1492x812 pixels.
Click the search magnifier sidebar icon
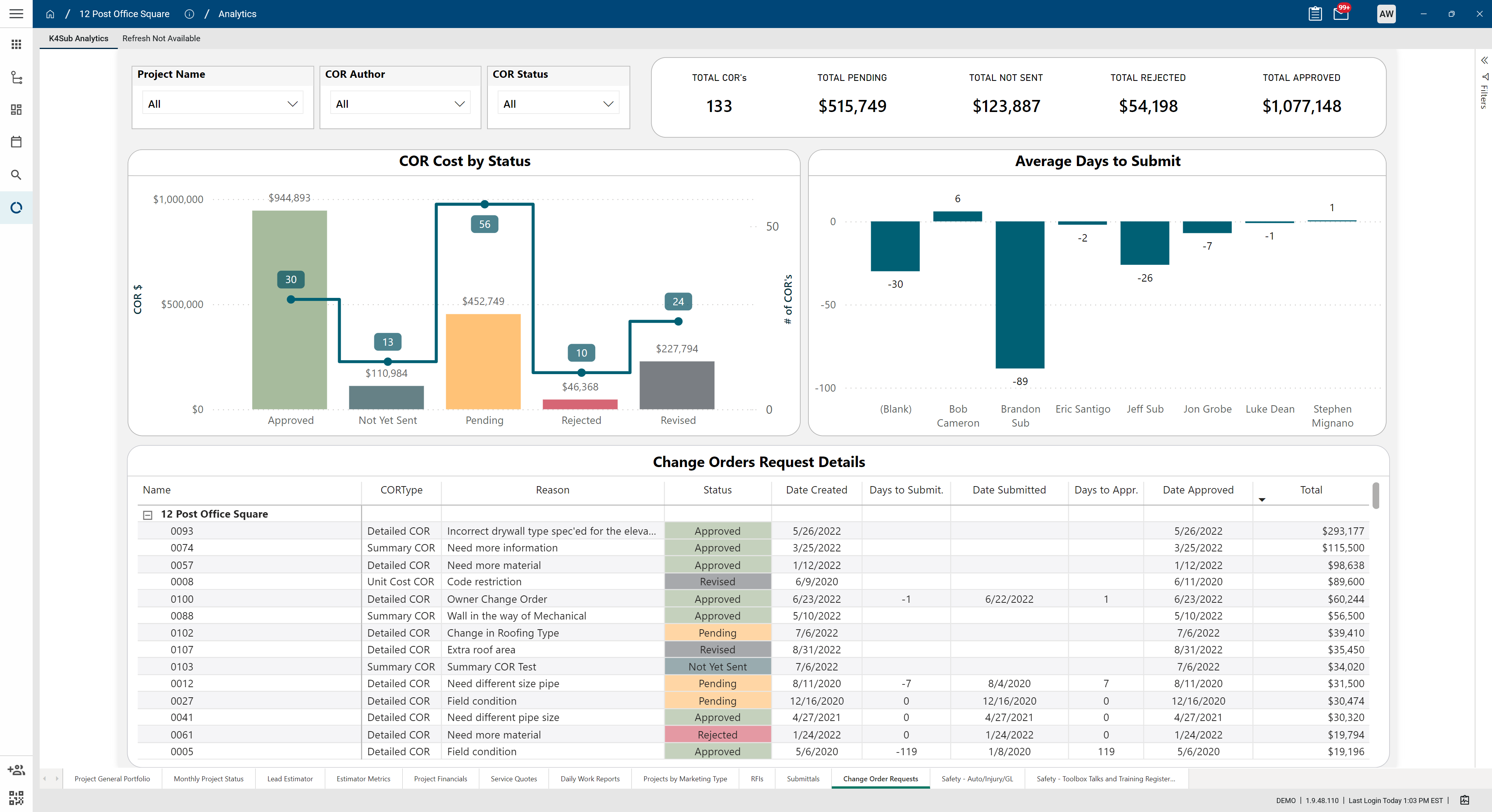click(x=16, y=175)
